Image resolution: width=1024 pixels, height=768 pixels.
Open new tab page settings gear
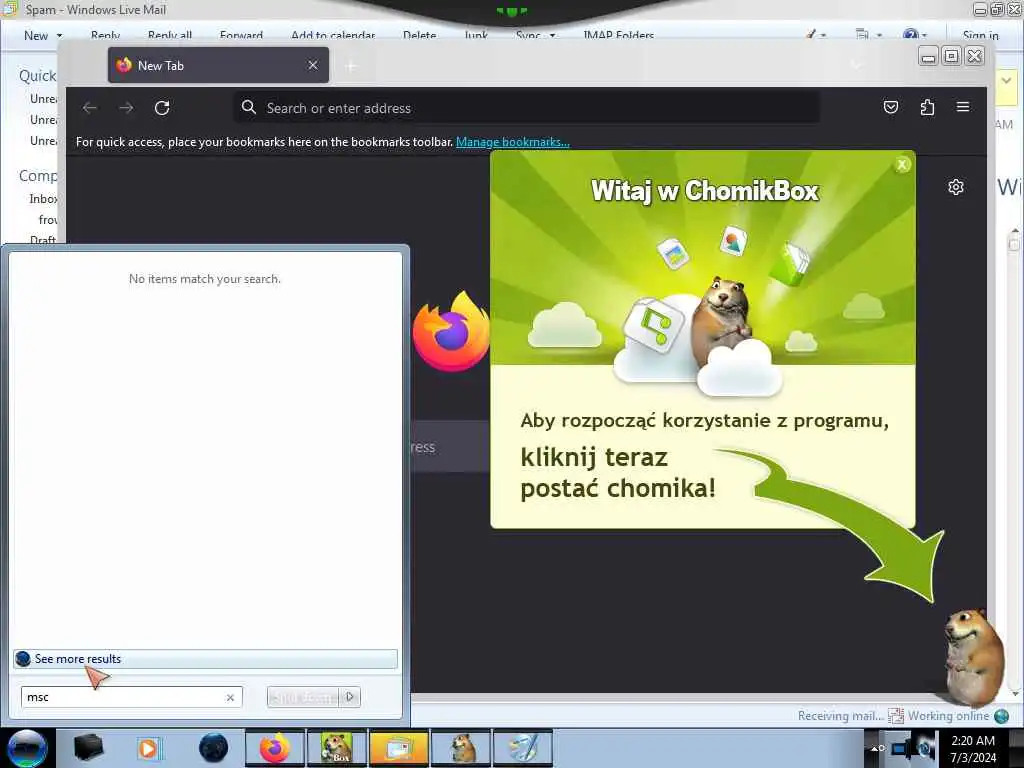pos(955,187)
